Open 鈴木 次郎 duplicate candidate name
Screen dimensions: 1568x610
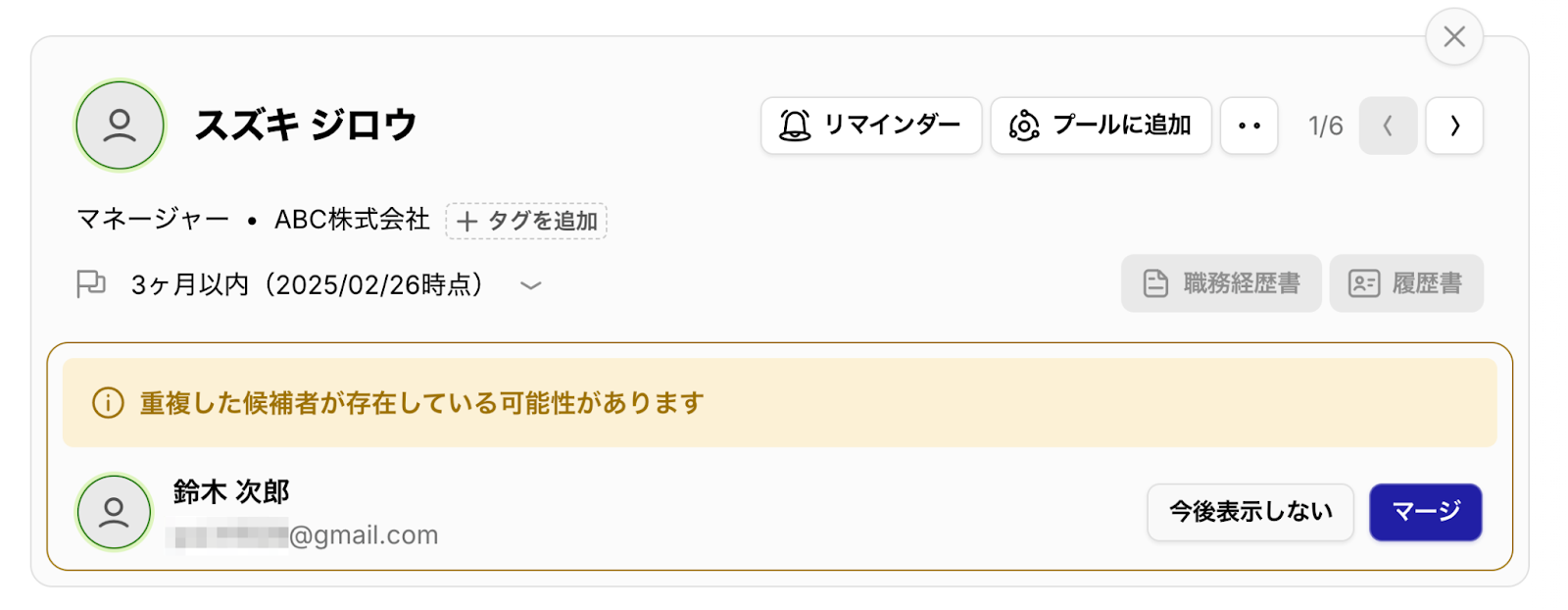coord(231,491)
